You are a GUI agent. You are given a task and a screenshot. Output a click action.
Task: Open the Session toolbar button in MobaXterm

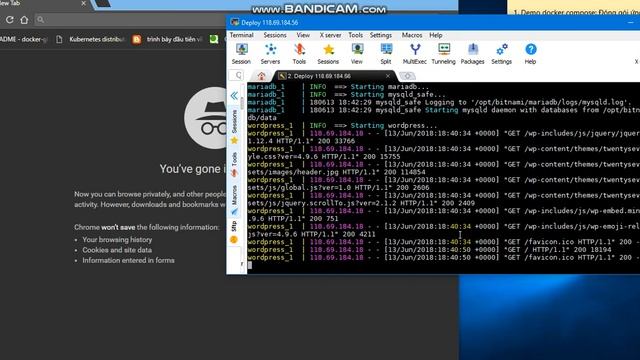click(241, 54)
